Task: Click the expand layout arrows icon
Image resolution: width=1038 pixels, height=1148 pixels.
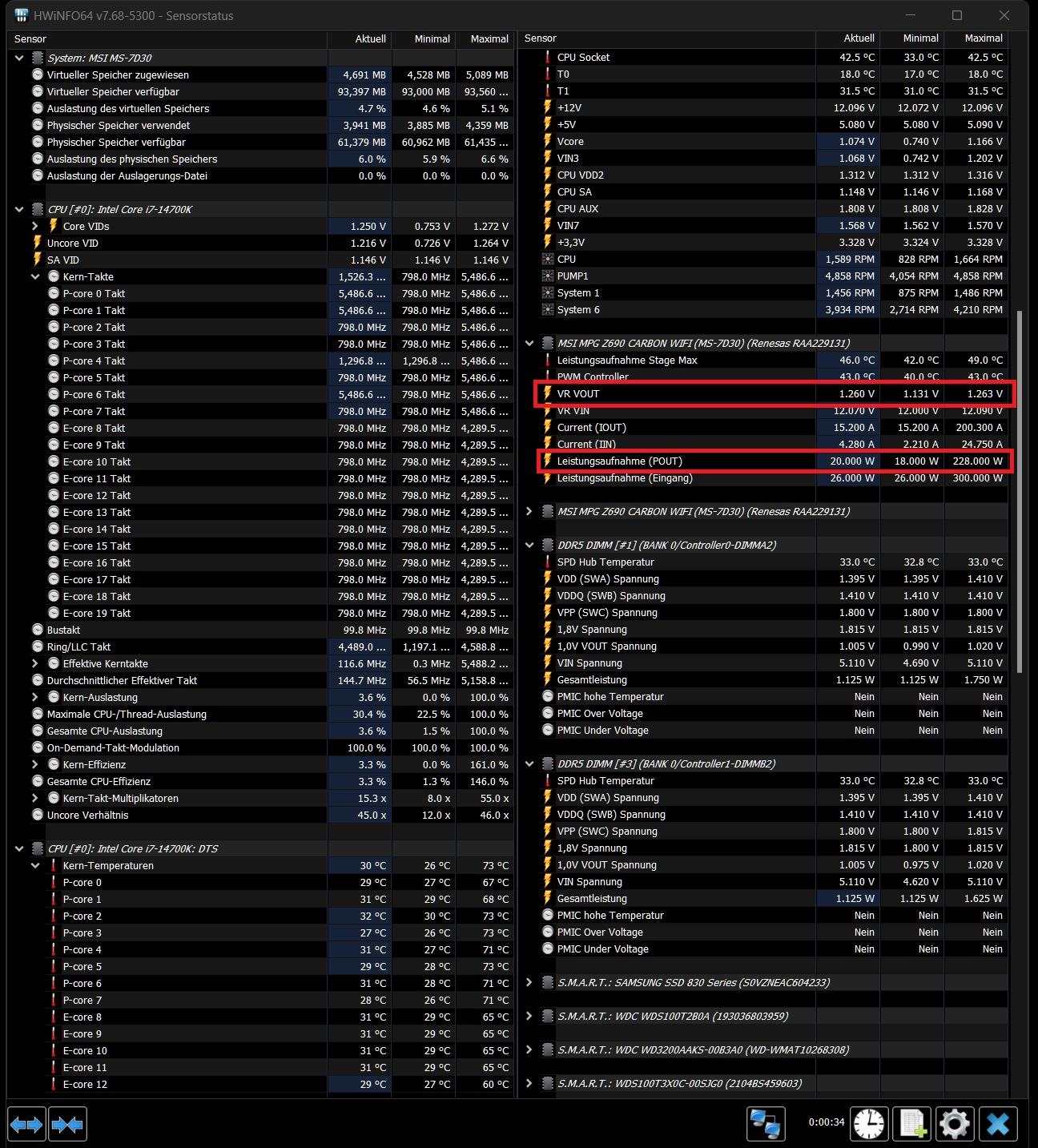Action: (26, 1124)
